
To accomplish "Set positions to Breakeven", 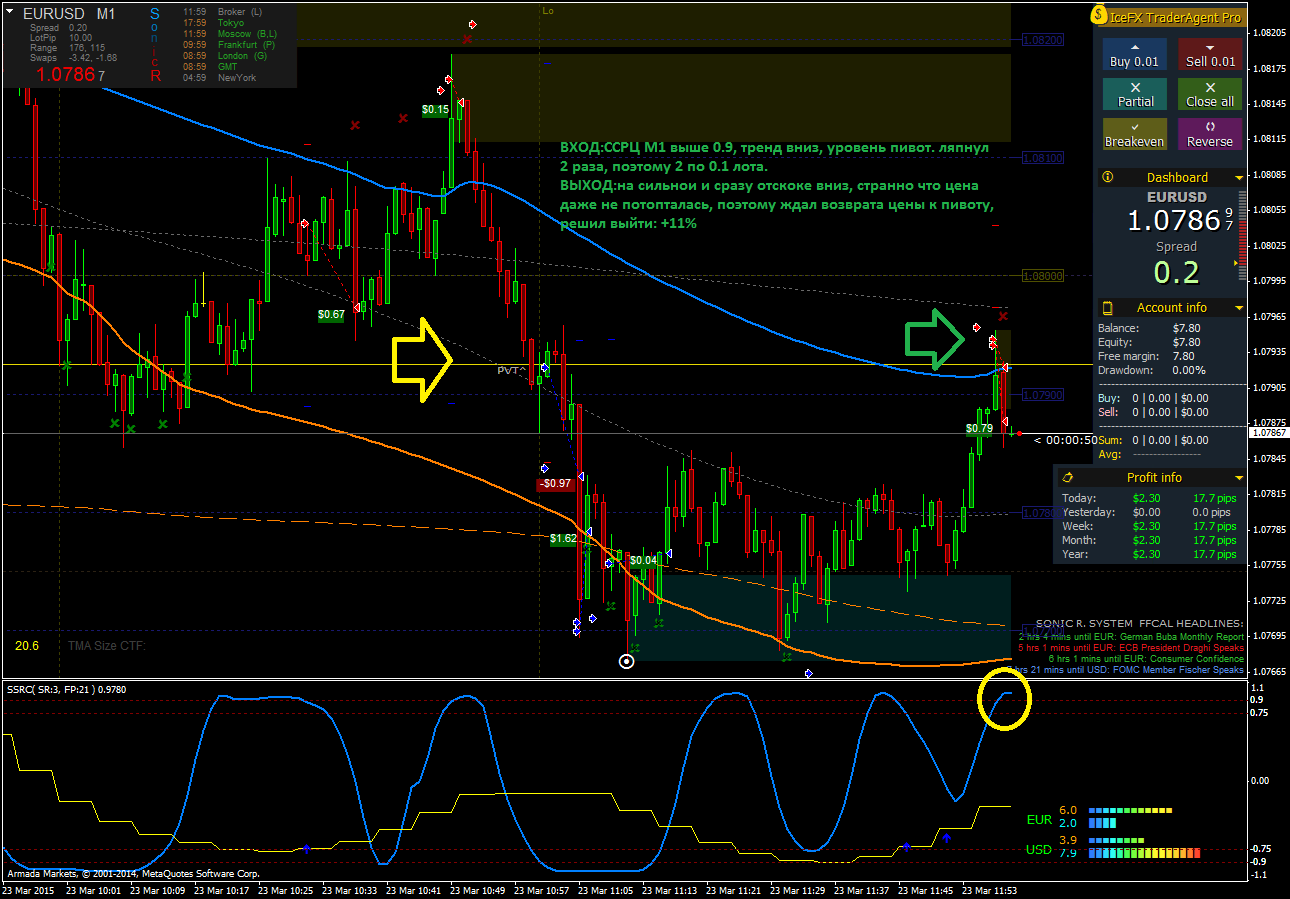I will pos(1134,134).
